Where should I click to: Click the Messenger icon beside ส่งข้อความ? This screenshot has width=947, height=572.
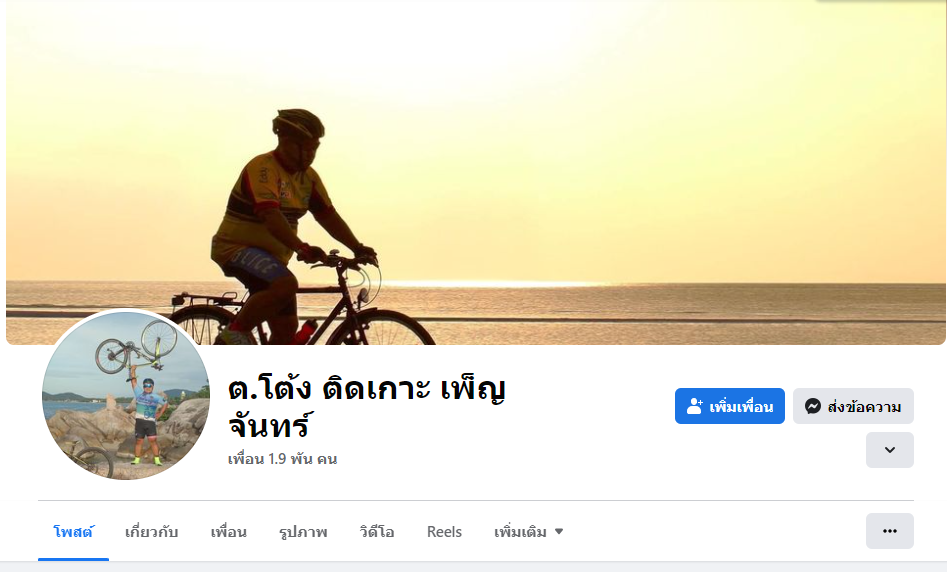pos(813,407)
